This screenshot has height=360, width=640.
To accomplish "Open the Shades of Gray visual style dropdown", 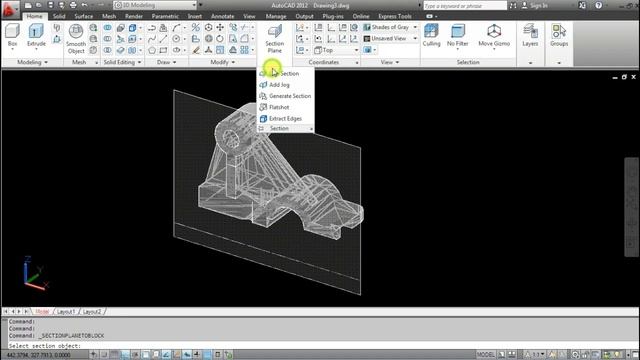I will click(x=391, y=27).
